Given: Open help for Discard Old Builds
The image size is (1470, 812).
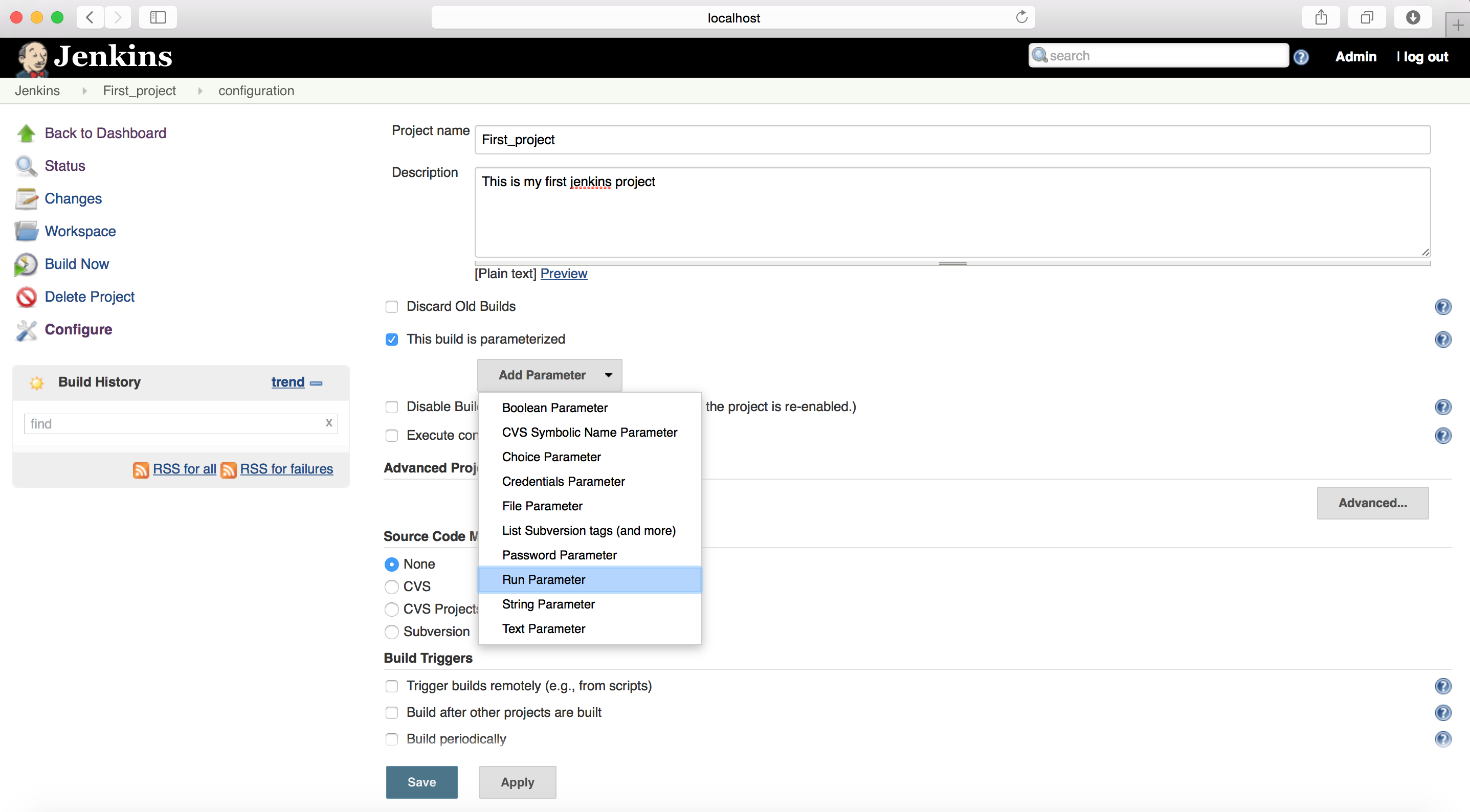Looking at the screenshot, I should point(1442,307).
